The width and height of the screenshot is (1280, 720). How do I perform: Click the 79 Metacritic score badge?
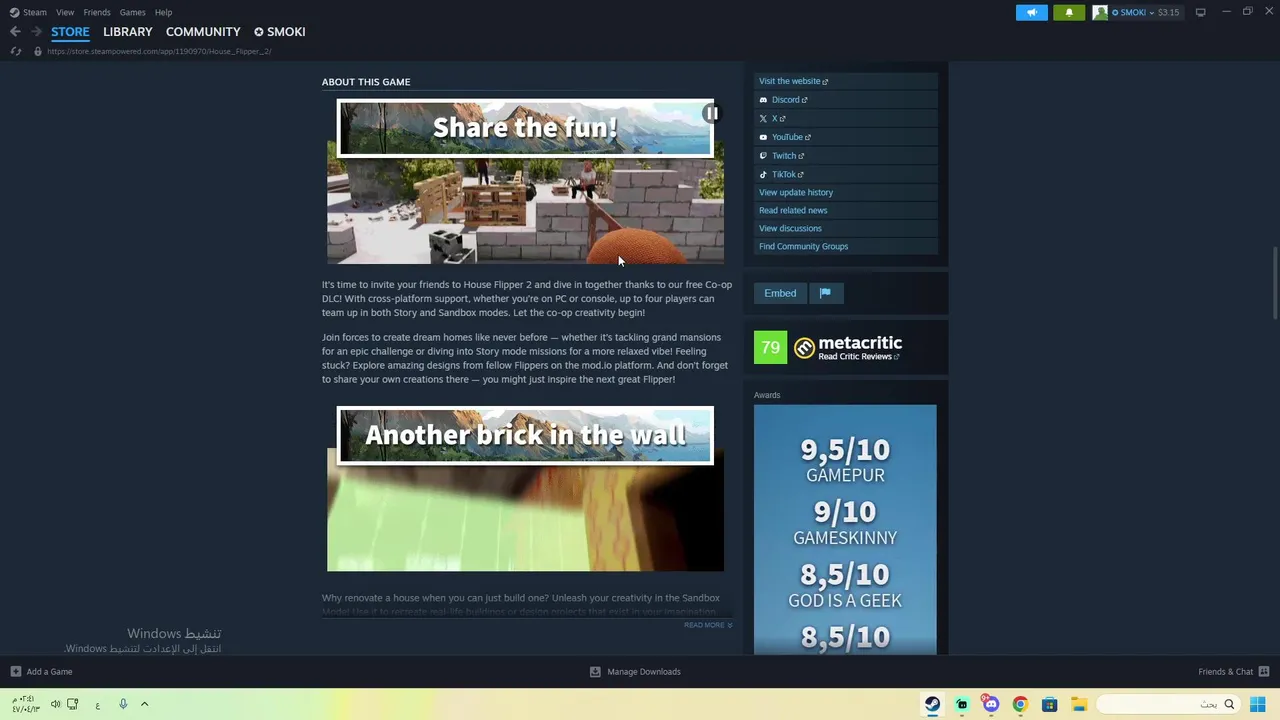click(x=770, y=347)
